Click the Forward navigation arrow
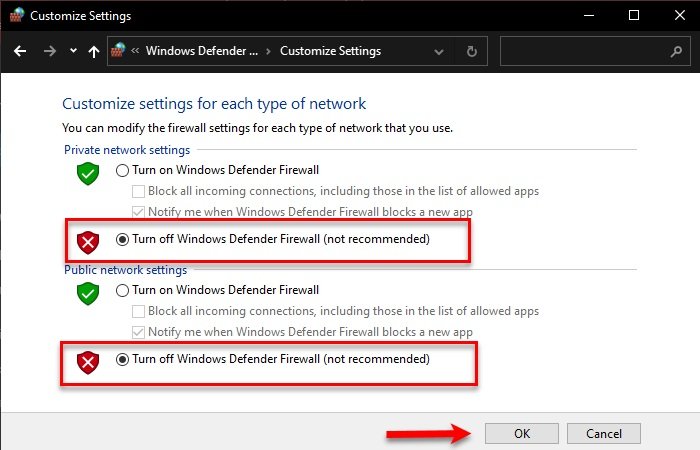The height and width of the screenshot is (450, 700). (x=49, y=51)
